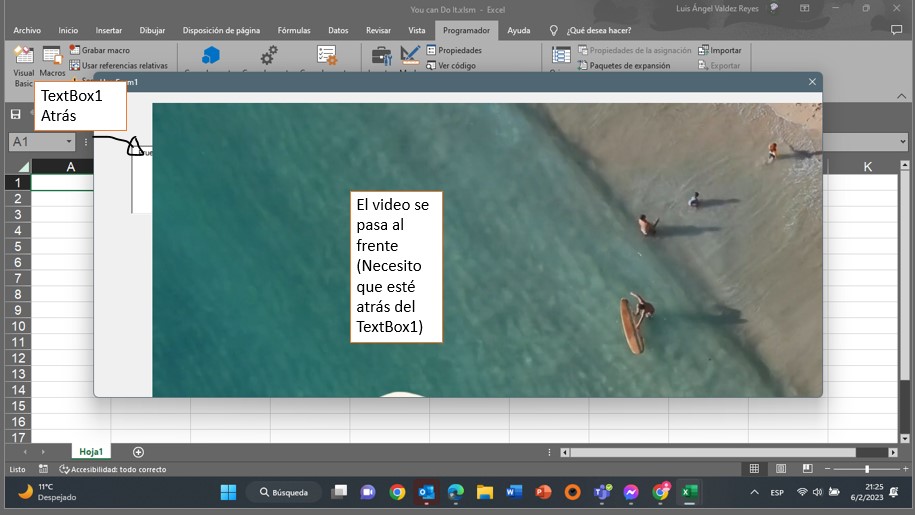
Task: Toggle Usar referencias relativas
Action: tap(118, 65)
